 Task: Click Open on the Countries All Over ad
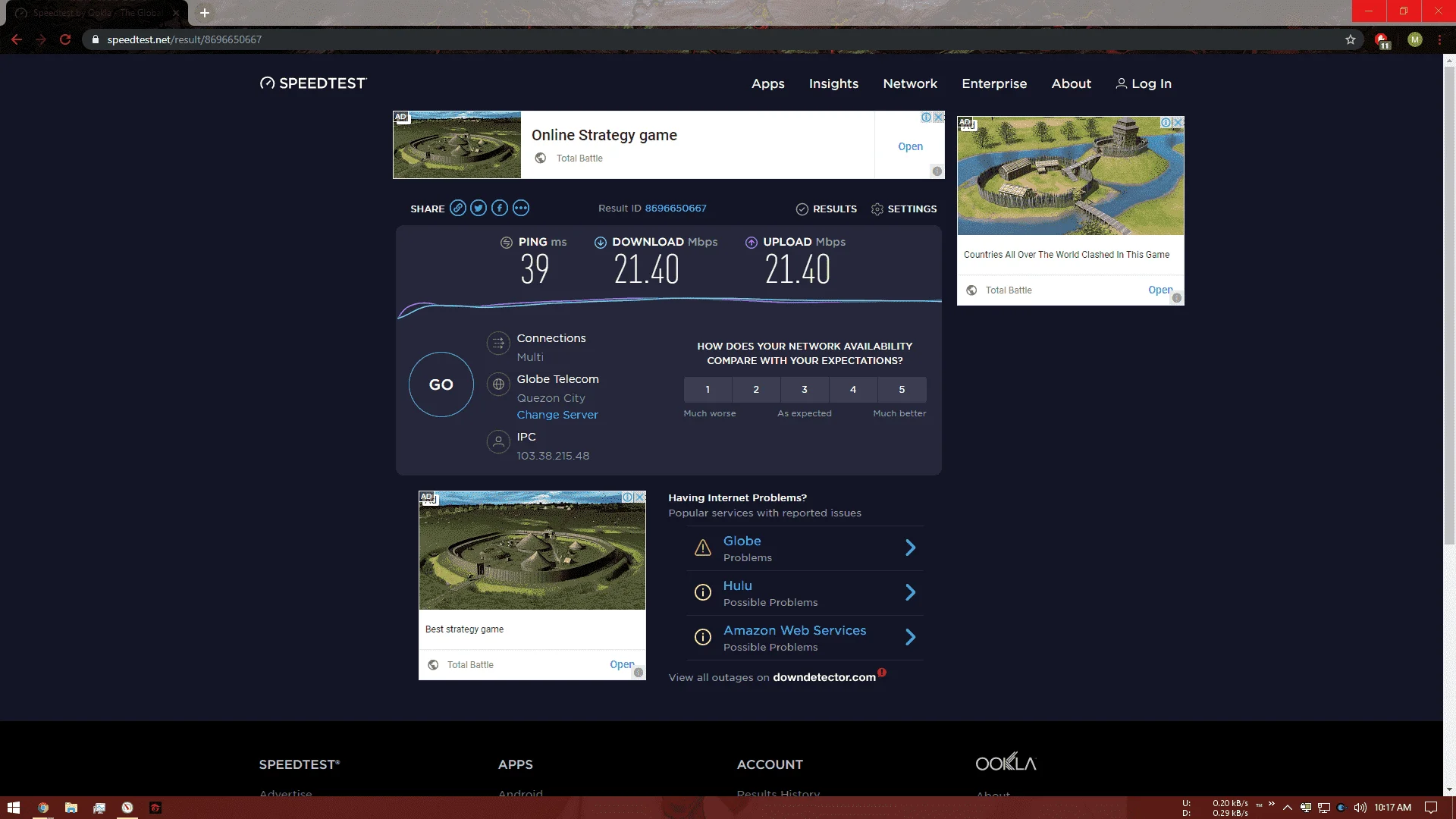click(x=1160, y=290)
